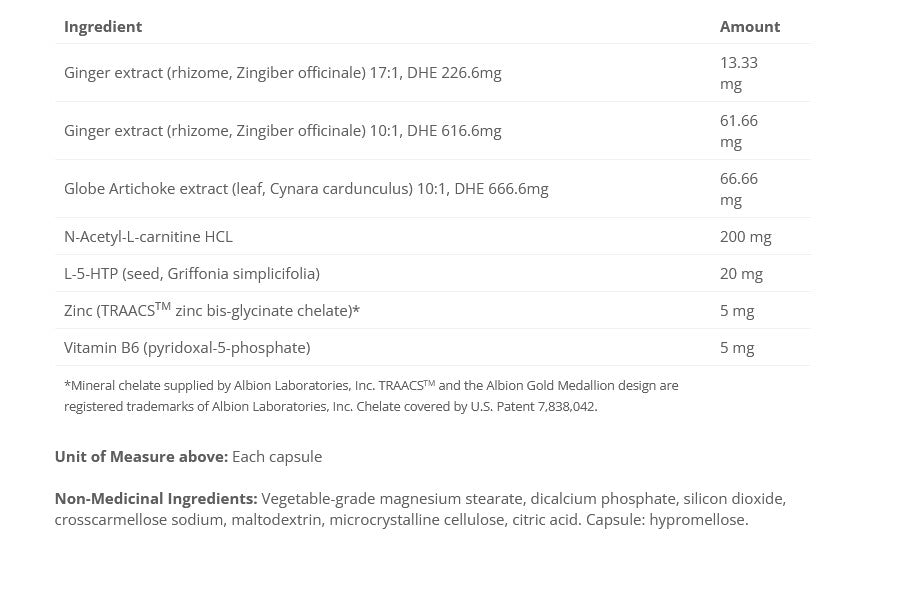Viewport: 910px width, 600px height.
Task: Click the 'Each capsule' text
Action: click(x=277, y=457)
